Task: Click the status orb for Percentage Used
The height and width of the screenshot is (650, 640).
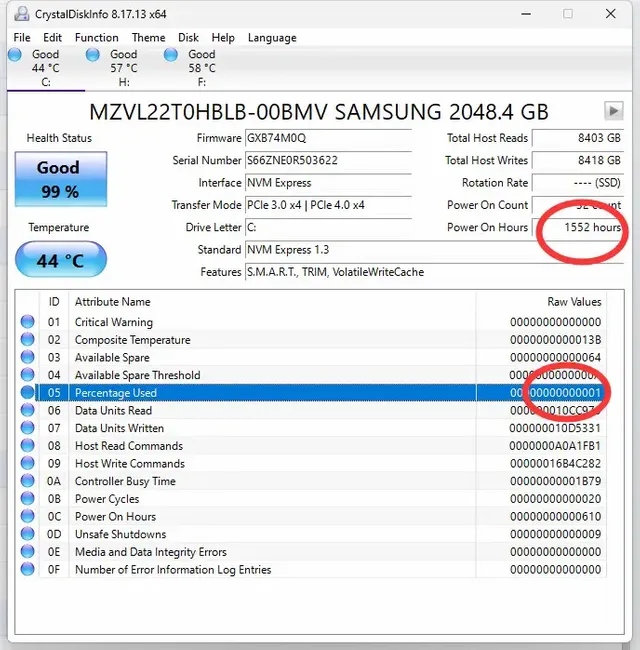Action: (x=27, y=393)
